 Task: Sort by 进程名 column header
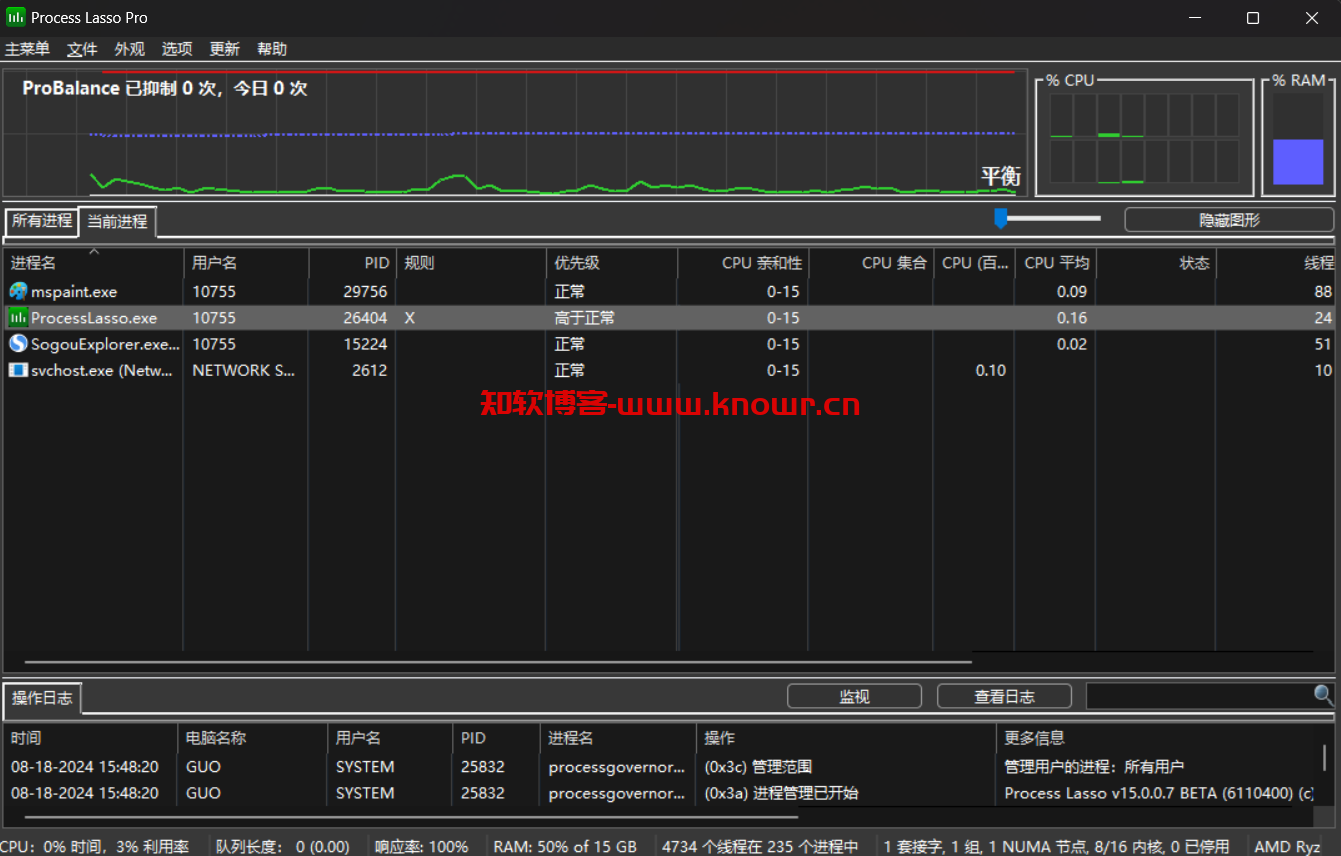[93, 263]
